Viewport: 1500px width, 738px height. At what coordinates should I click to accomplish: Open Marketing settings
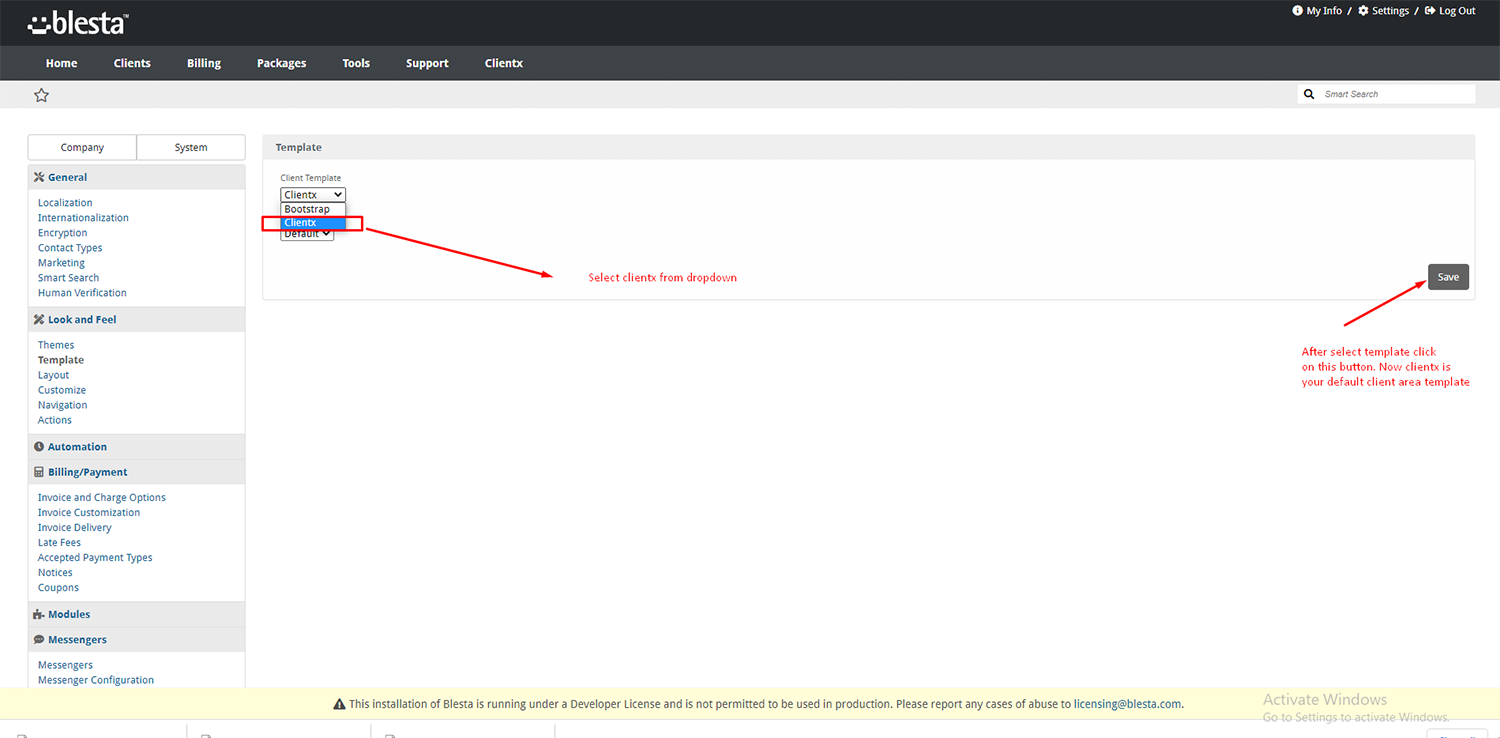(x=61, y=263)
